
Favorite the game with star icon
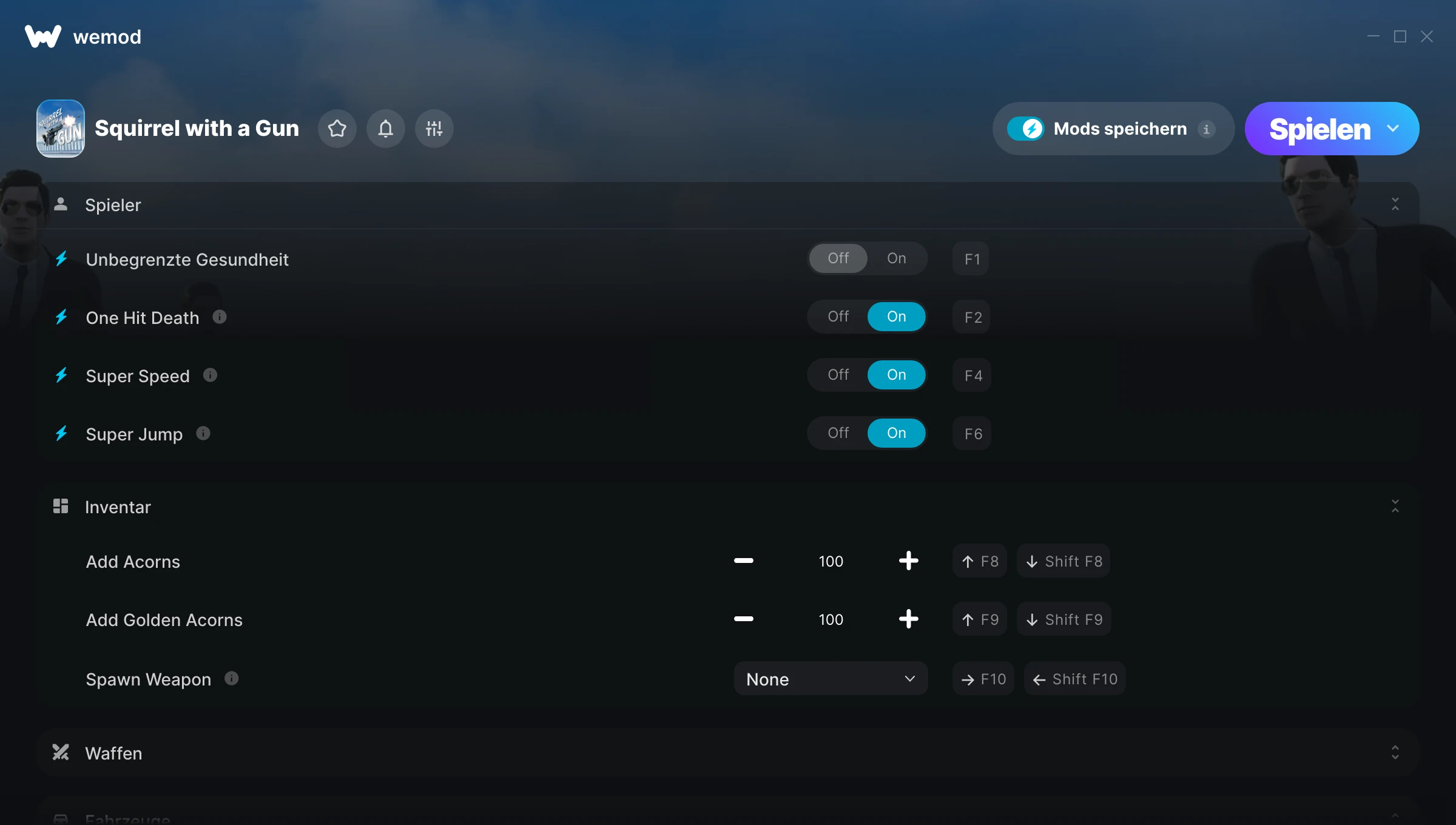337,129
